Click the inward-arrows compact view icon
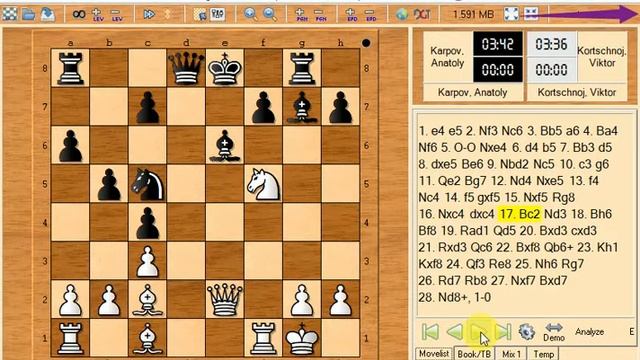Screen dimensions: 640x360 point(531,14)
